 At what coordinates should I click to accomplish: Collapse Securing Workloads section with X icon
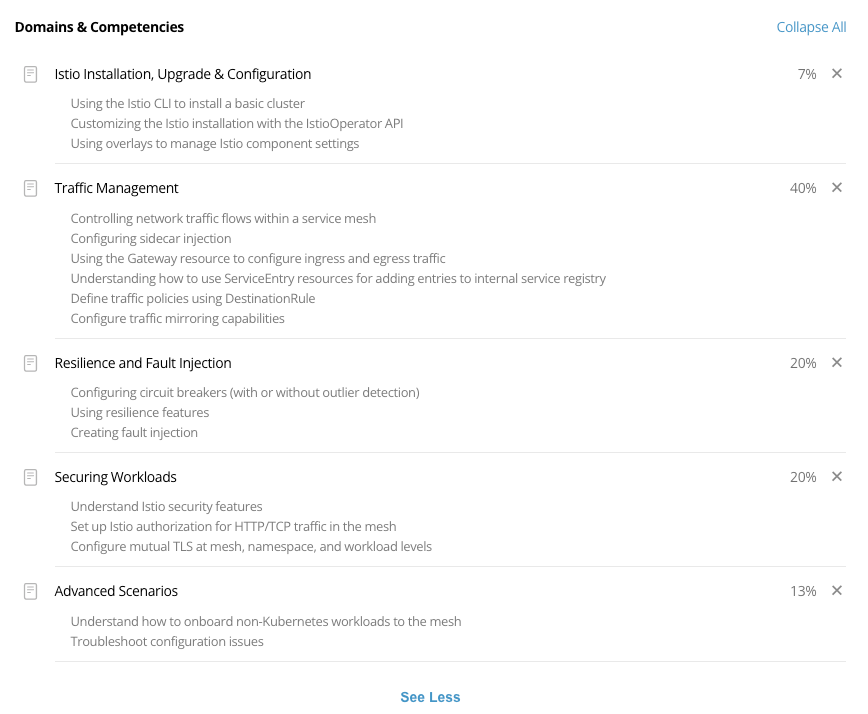(836, 477)
